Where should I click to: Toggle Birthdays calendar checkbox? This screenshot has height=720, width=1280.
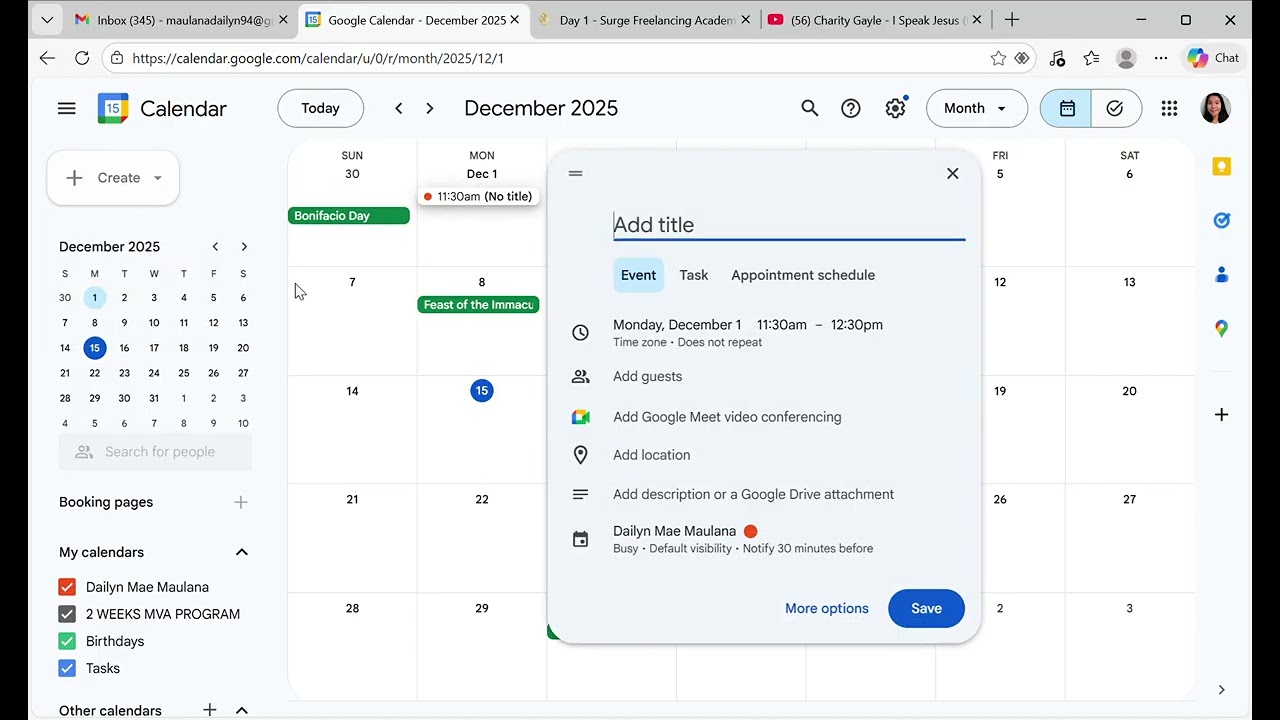(x=67, y=641)
